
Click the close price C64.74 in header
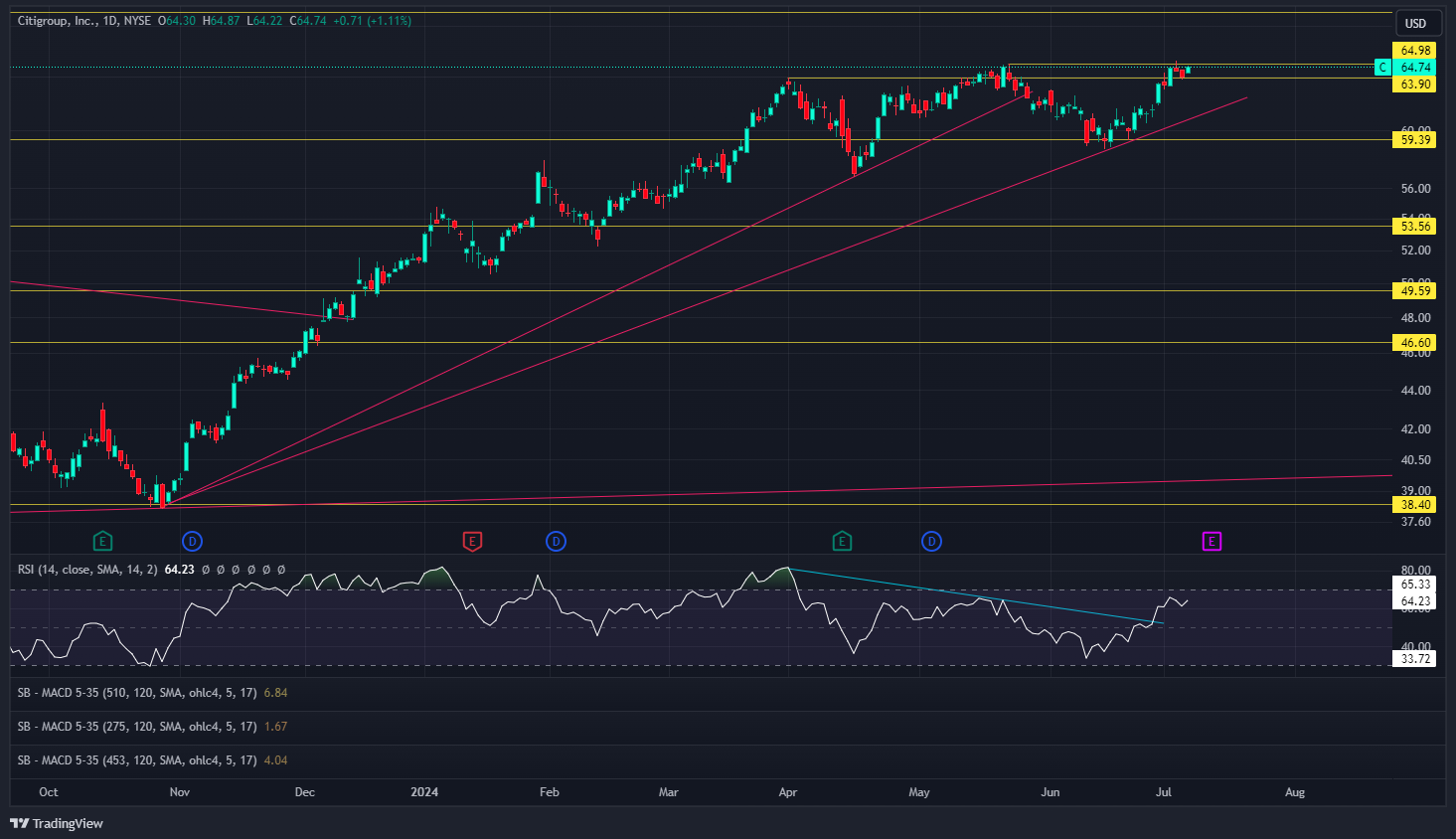click(308, 21)
